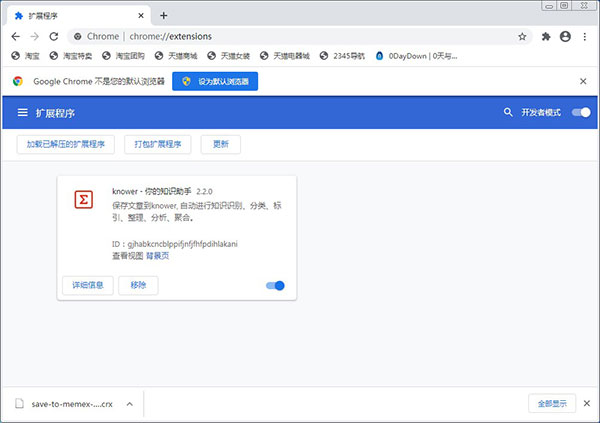The height and width of the screenshot is (423, 600).
Task: Click the knower - 你的知识助手 title
Action: click(152, 191)
